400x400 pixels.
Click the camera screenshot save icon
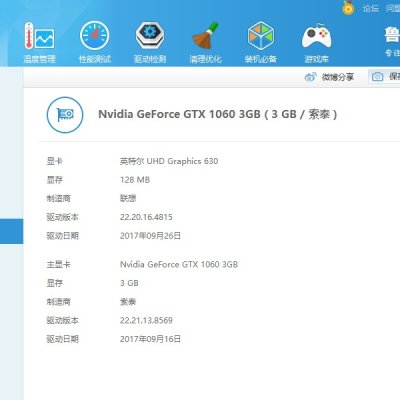click(377, 77)
